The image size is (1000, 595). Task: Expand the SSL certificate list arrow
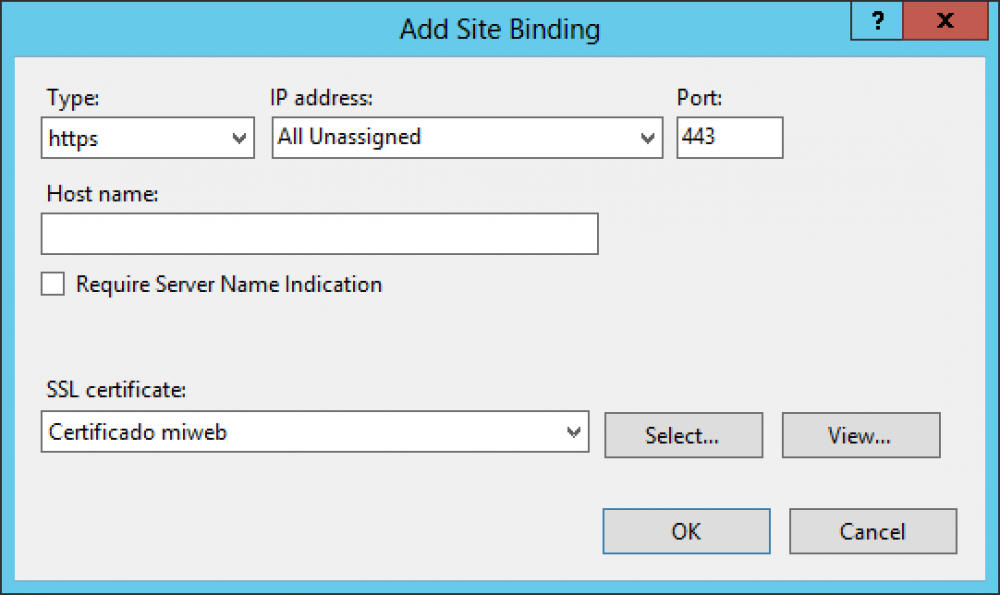(x=573, y=432)
